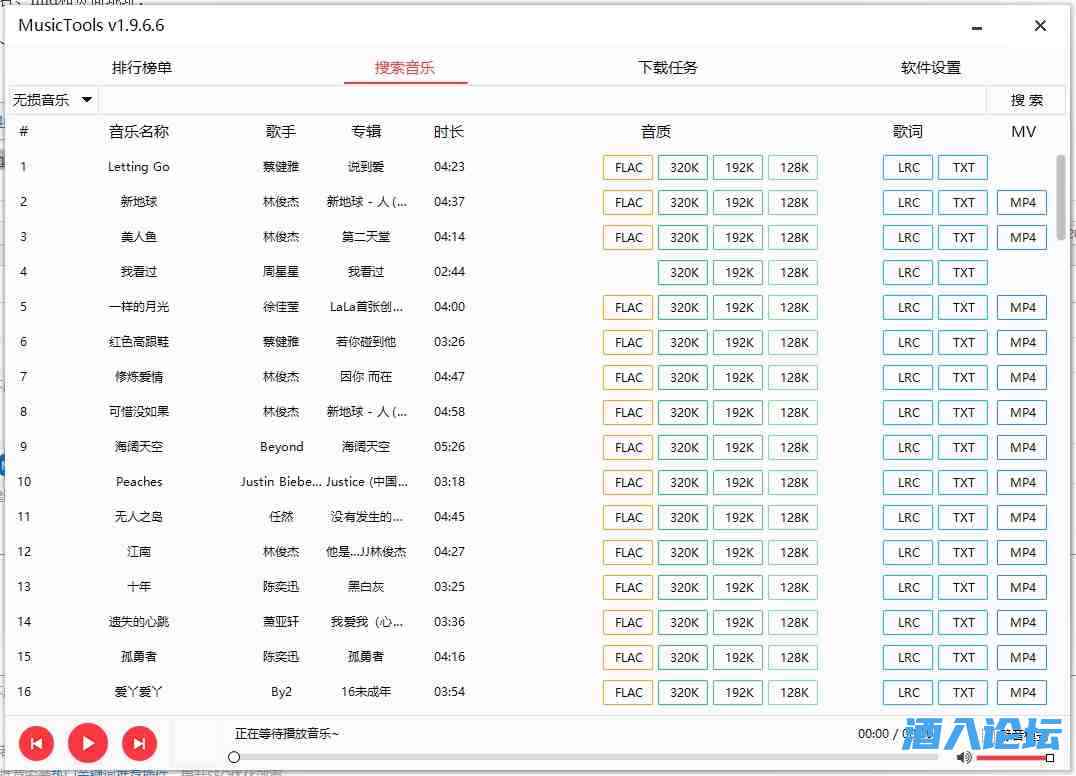Download TXT lyrics for 江南
This screenshot has height=776, width=1076.
pyautogui.click(x=963, y=553)
